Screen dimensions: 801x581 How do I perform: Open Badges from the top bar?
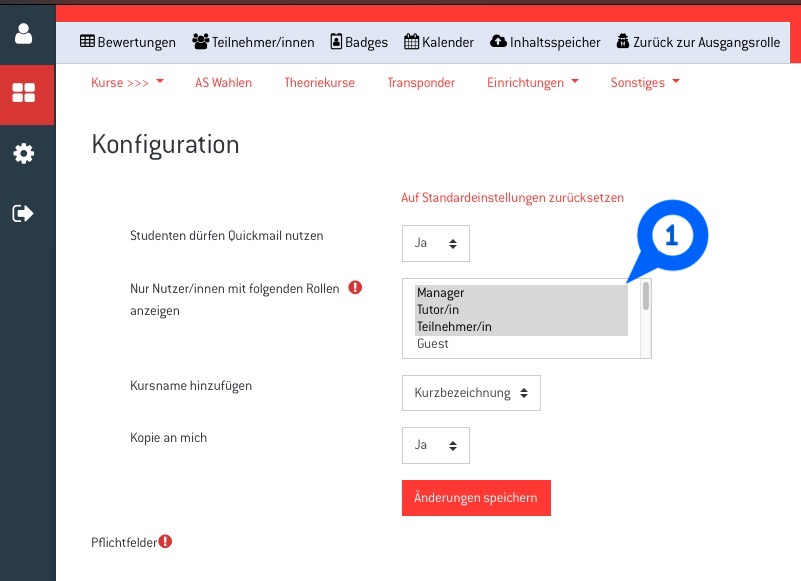[359, 42]
